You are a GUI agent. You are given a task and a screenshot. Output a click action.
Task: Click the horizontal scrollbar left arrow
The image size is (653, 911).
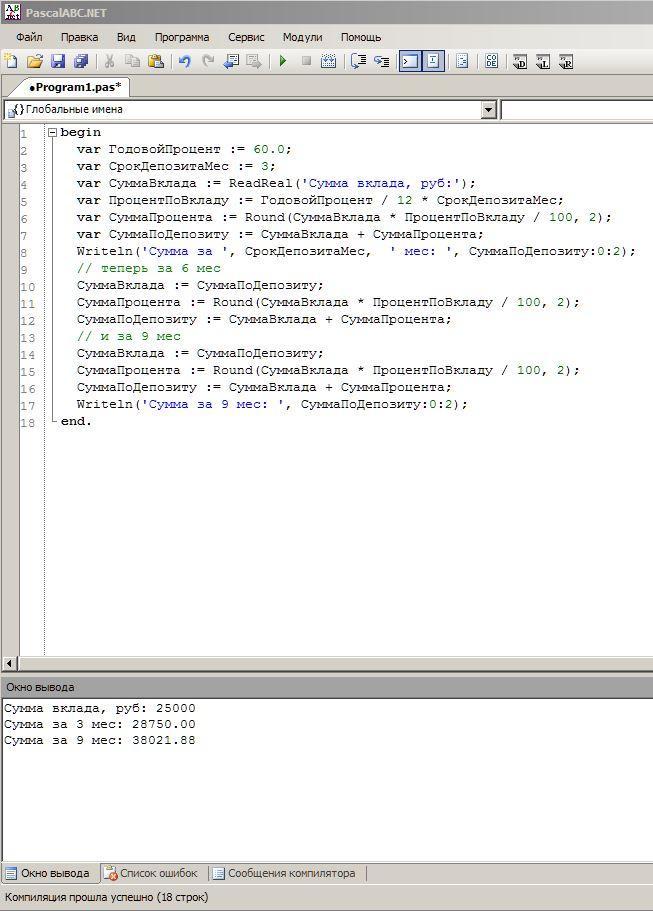point(10,663)
